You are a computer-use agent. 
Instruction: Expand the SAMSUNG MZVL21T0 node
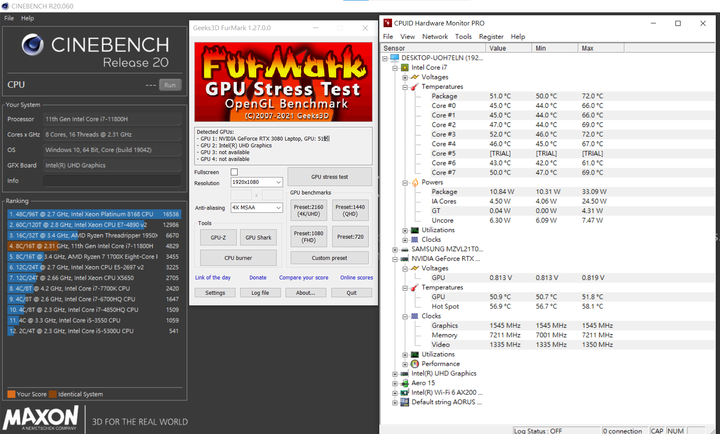(395, 250)
